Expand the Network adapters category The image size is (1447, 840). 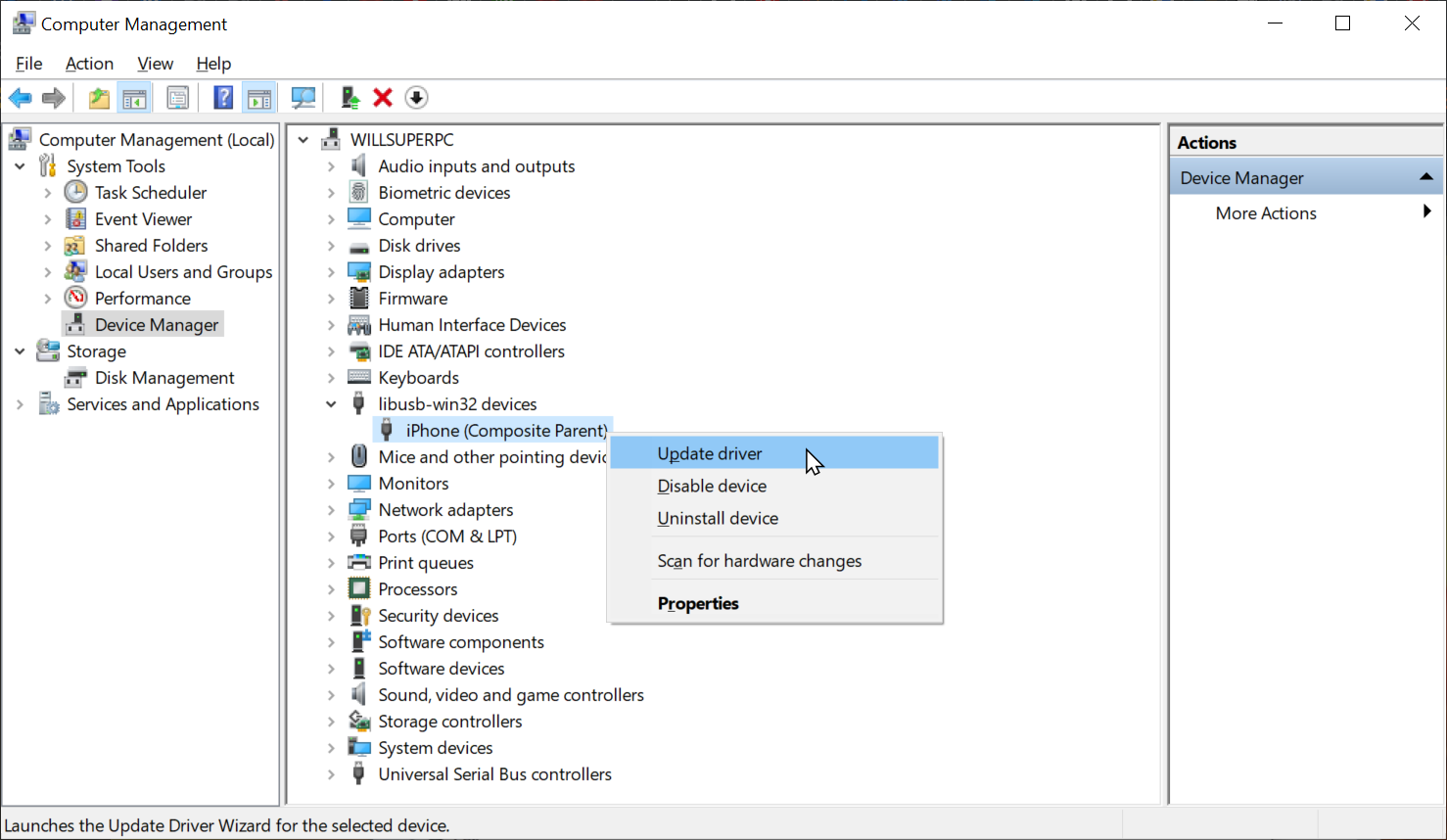click(331, 510)
